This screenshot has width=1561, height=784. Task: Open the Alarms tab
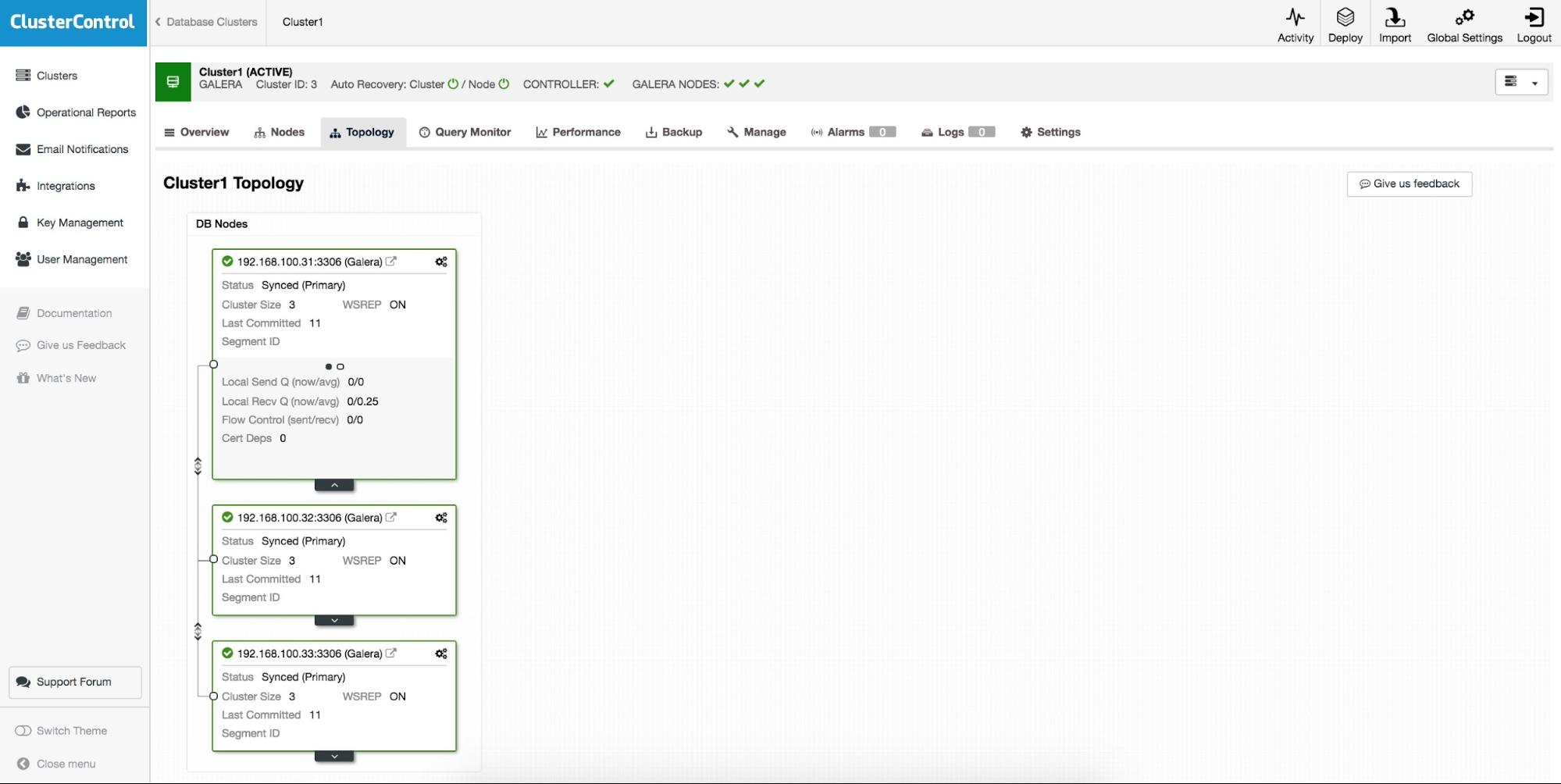click(x=854, y=132)
